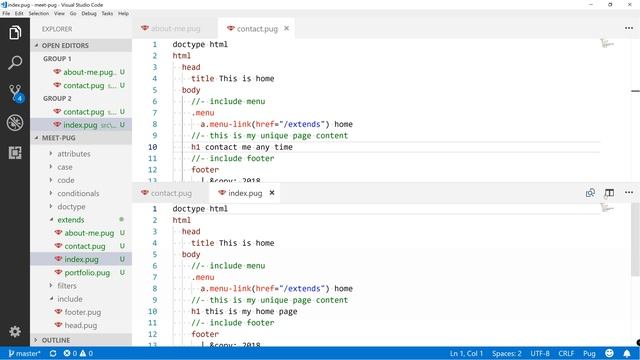The height and width of the screenshot is (360, 640).
Task: Open errors and warnings count in status bar
Action: 78,353
